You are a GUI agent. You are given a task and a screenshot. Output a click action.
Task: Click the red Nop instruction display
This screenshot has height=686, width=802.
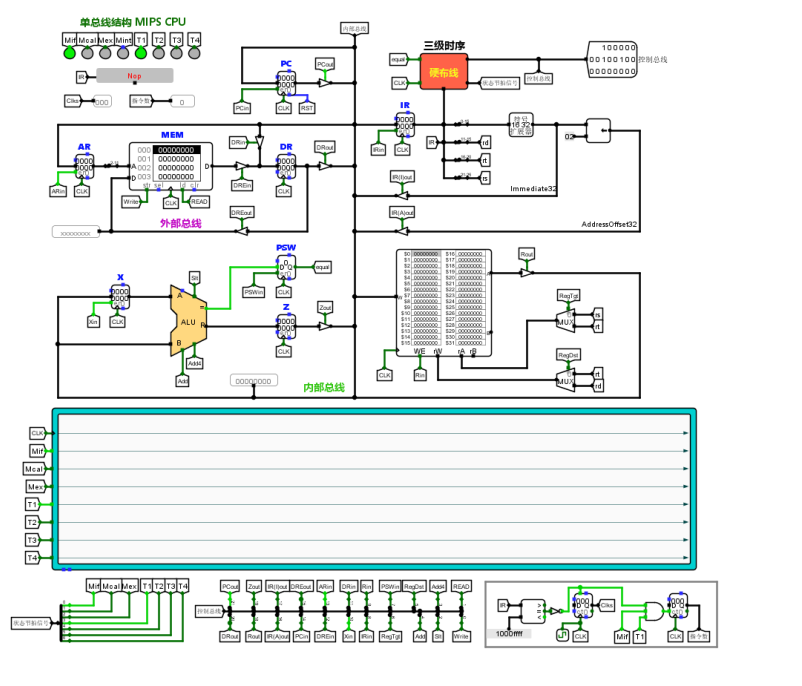[135, 76]
